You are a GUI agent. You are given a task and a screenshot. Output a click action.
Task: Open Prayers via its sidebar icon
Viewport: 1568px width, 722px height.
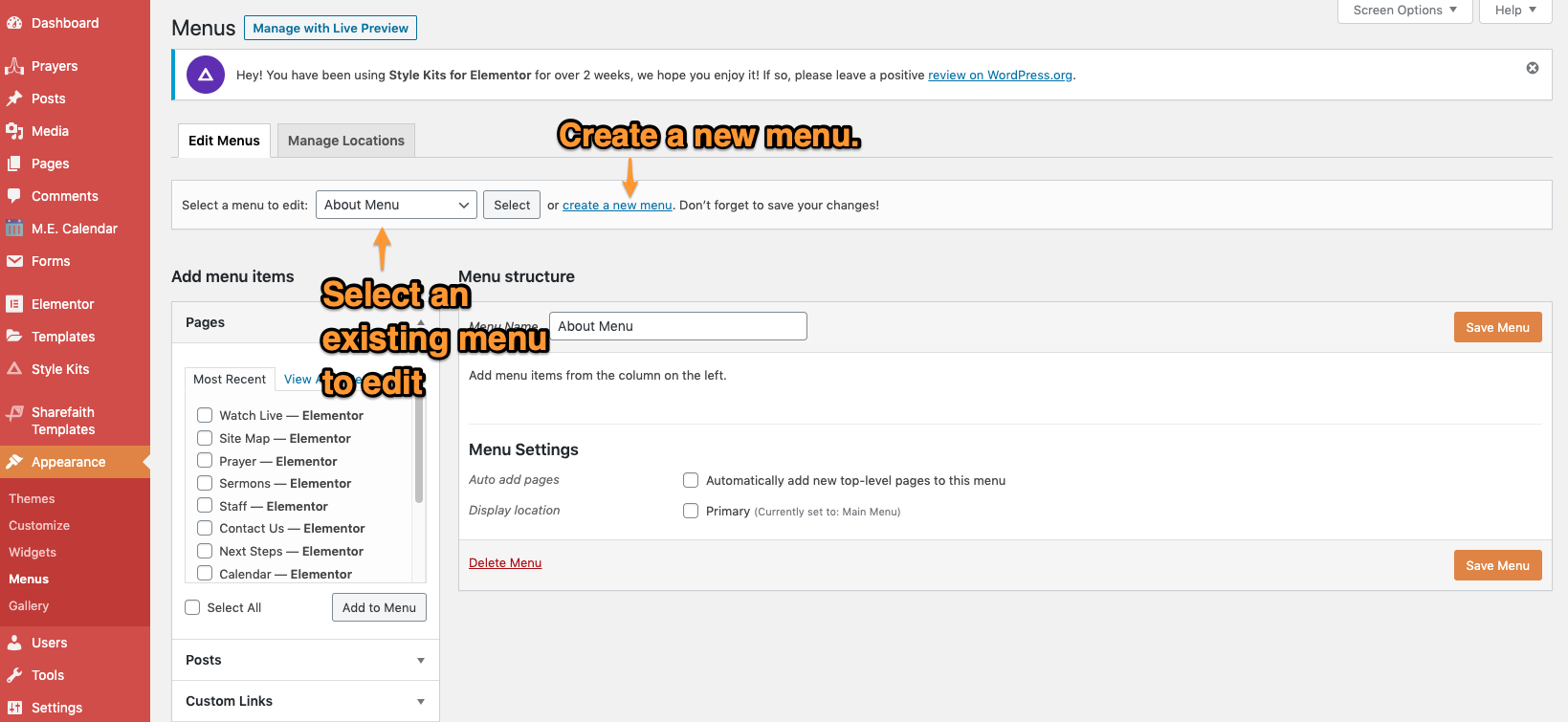[14, 66]
